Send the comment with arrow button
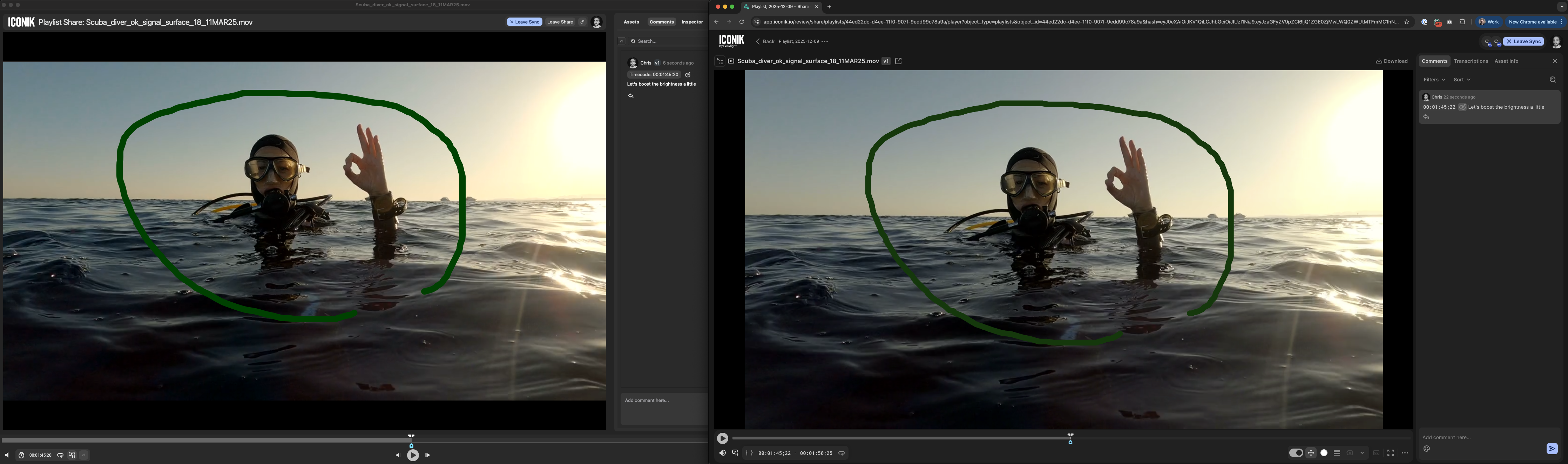Viewport: 1568px width, 464px height. click(1552, 449)
